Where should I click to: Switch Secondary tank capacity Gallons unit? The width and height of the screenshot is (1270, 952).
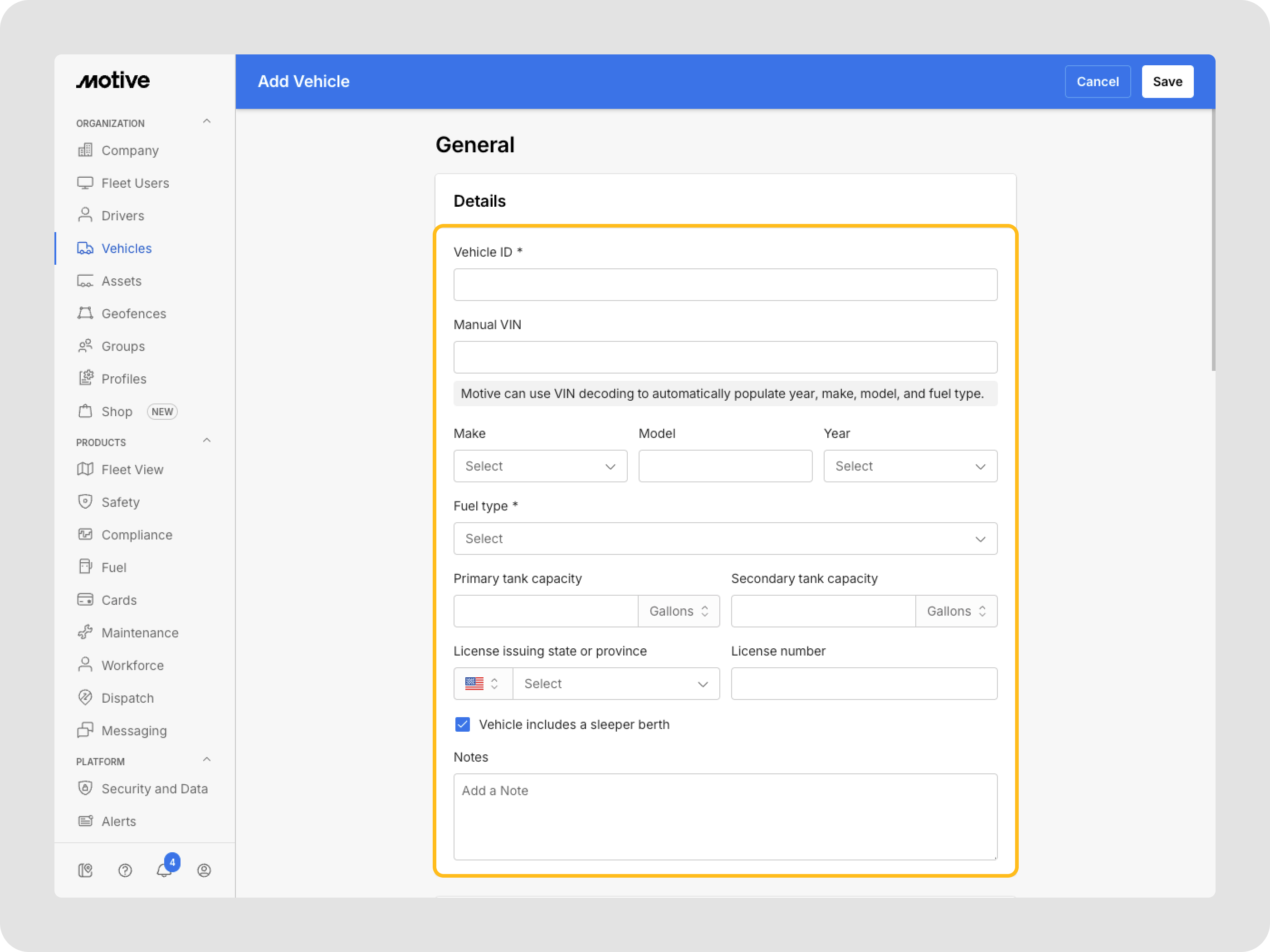pyautogui.click(x=956, y=611)
